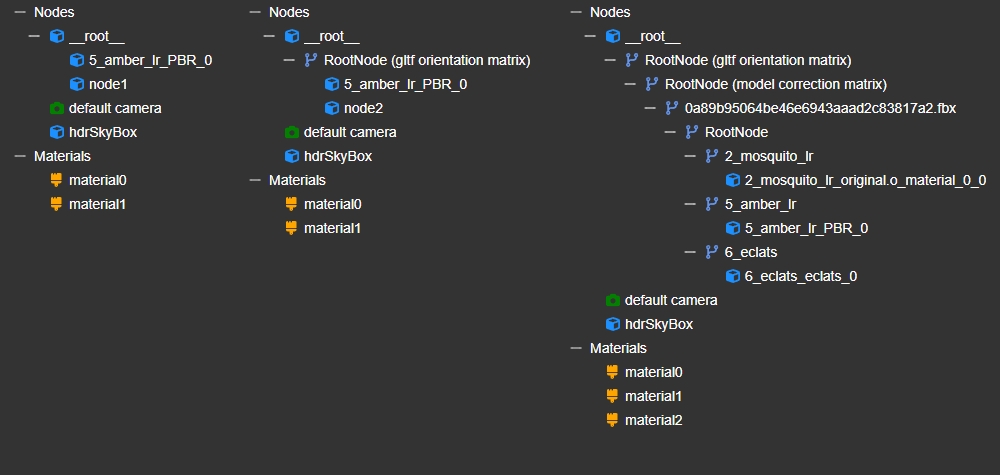Select material0 label in the node2 tree
This screenshot has height=475, width=1000.
333,204
